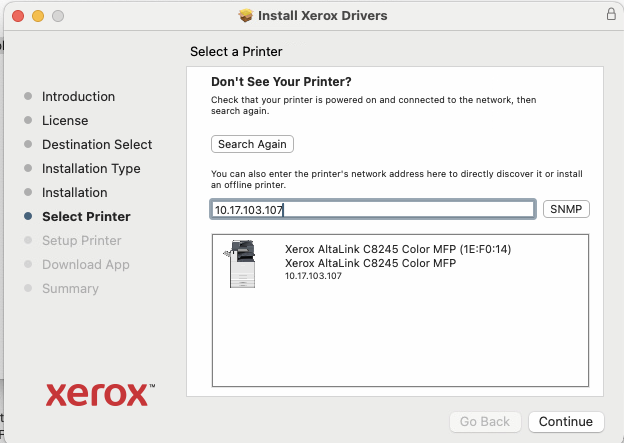Select the Download App step
The height and width of the screenshot is (443, 624).
point(86,264)
